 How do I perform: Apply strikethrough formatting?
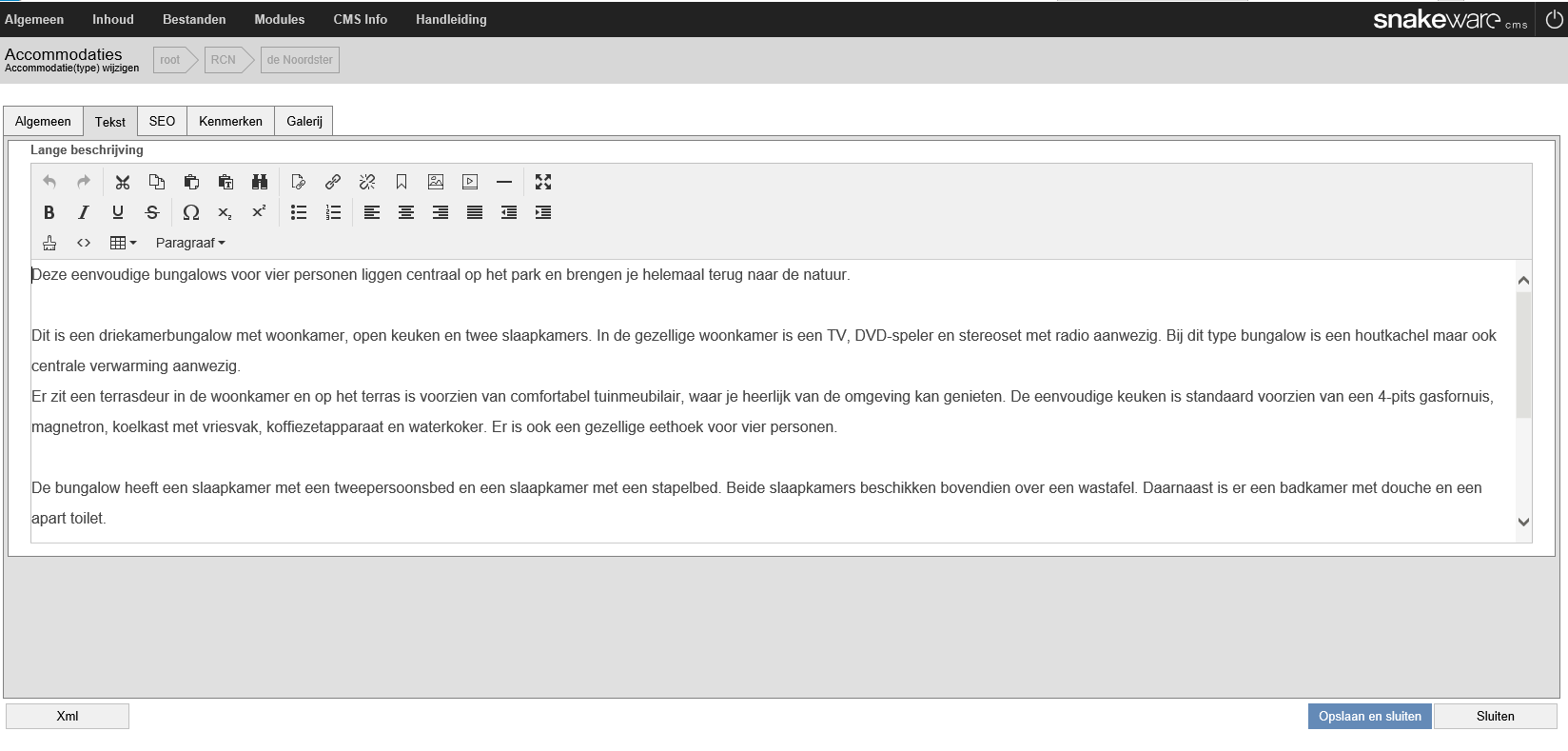coord(152,212)
